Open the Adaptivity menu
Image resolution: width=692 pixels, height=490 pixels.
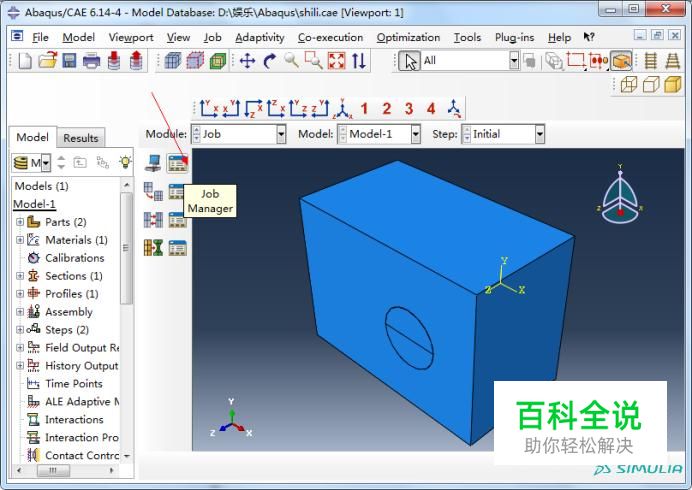point(260,38)
